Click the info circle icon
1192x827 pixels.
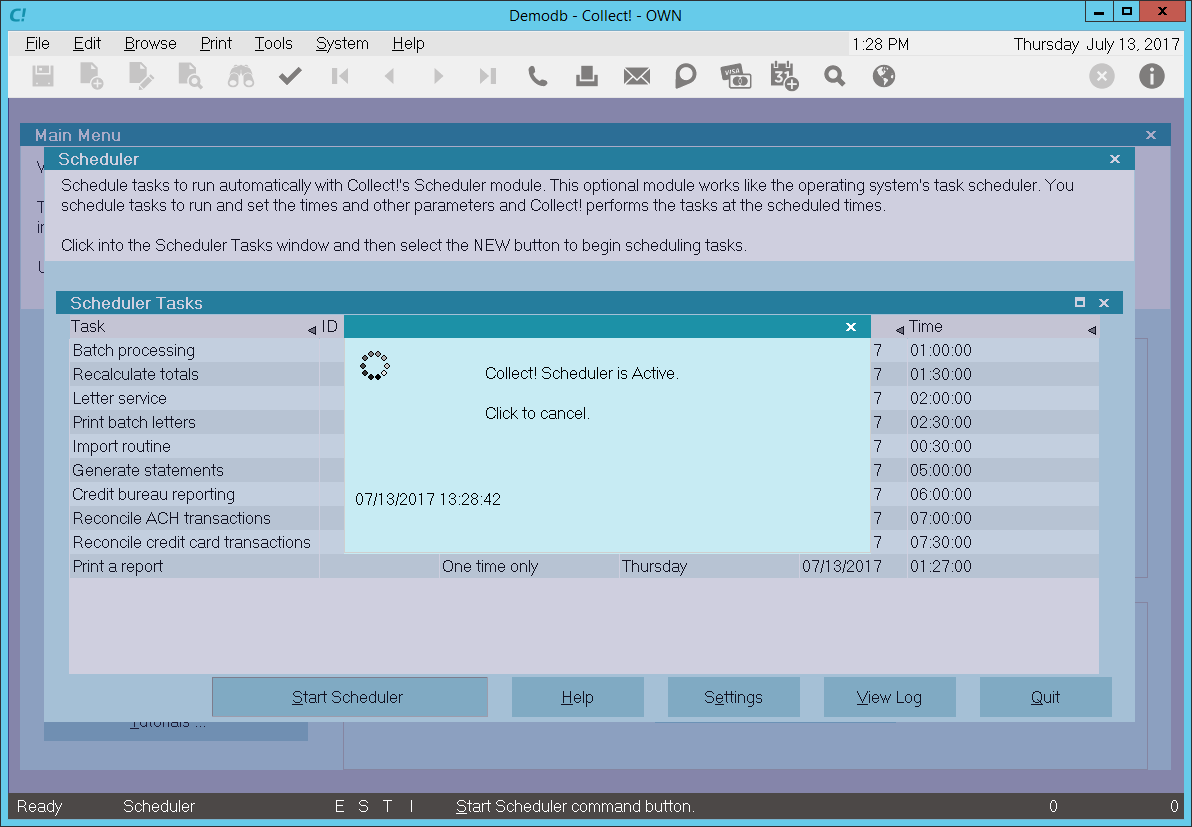pyautogui.click(x=1152, y=76)
